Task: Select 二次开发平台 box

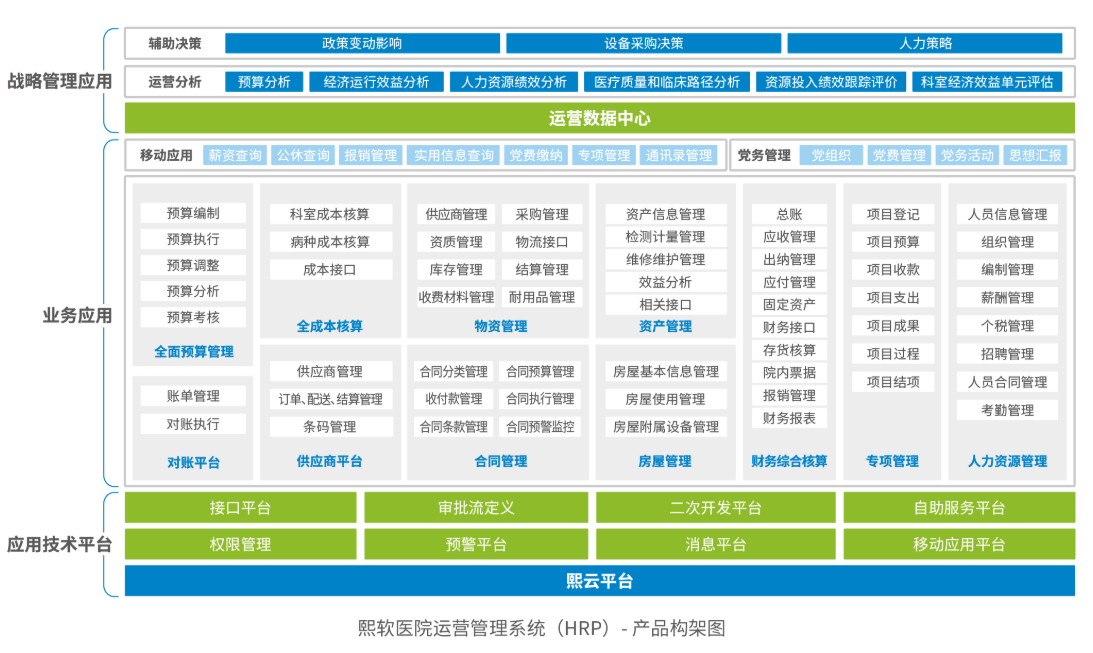Action: (716, 507)
